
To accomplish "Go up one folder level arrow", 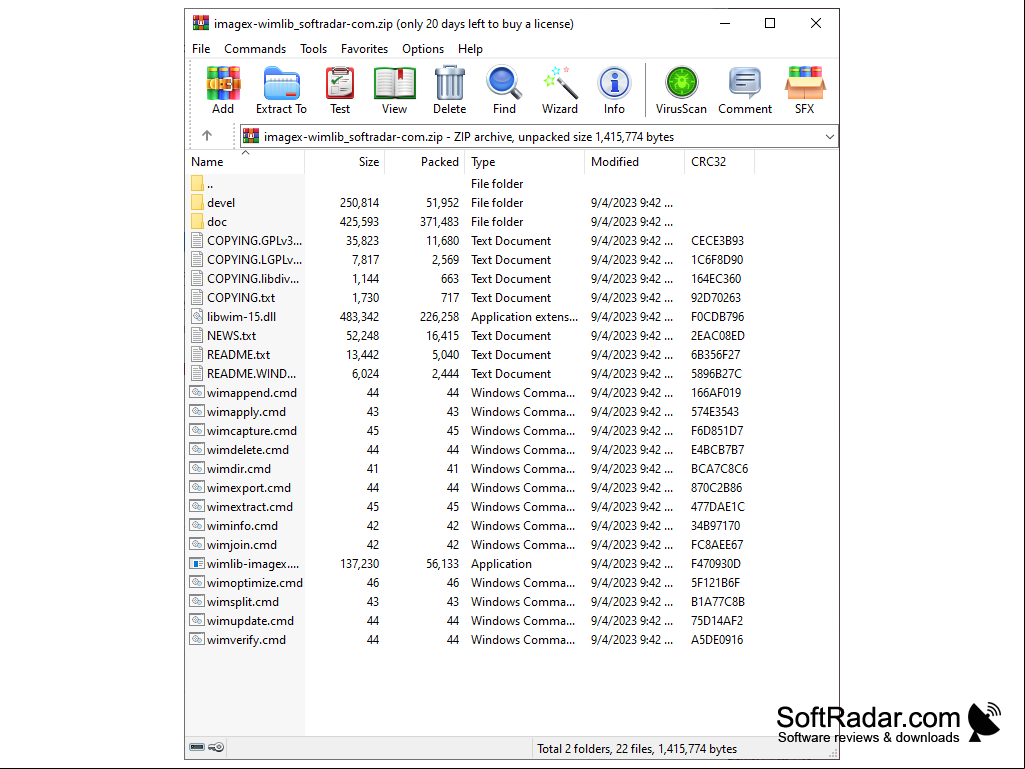I will 207,136.
